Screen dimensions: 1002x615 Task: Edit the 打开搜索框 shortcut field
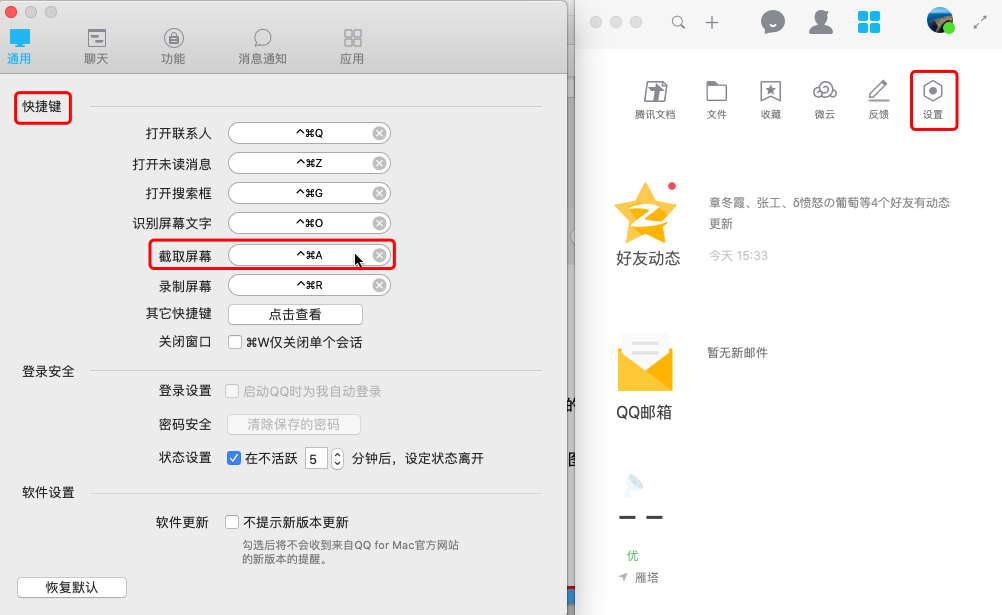(309, 193)
